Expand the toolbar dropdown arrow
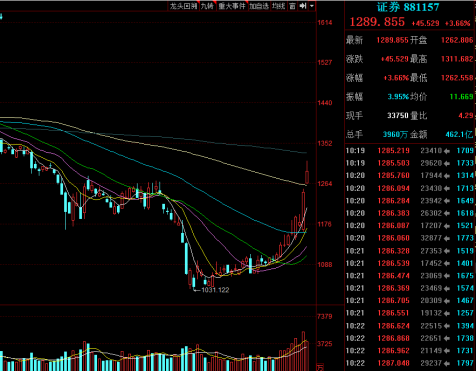The width and height of the screenshot is (476, 371). [x=312, y=6]
